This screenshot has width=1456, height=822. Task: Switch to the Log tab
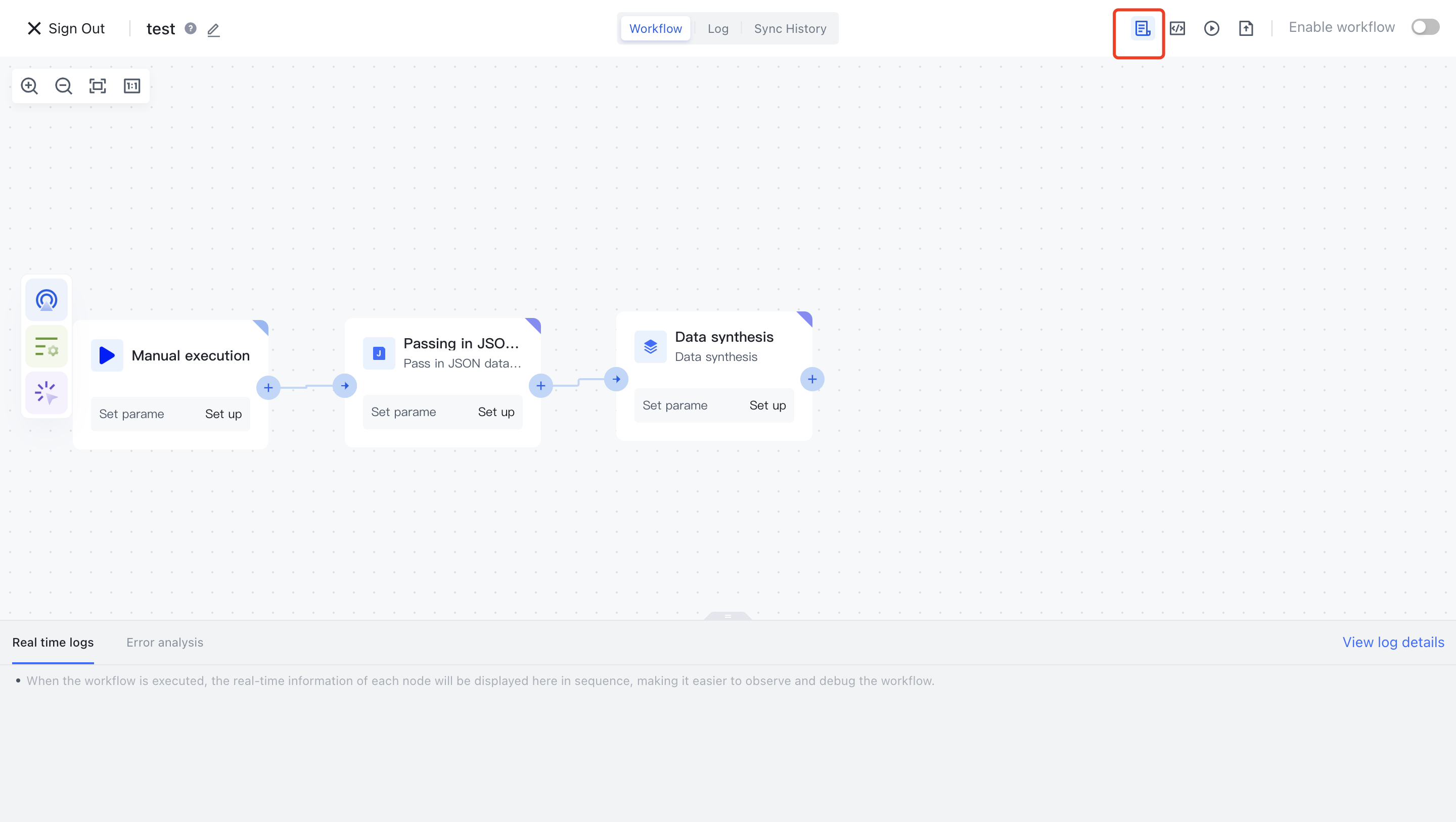coord(718,28)
